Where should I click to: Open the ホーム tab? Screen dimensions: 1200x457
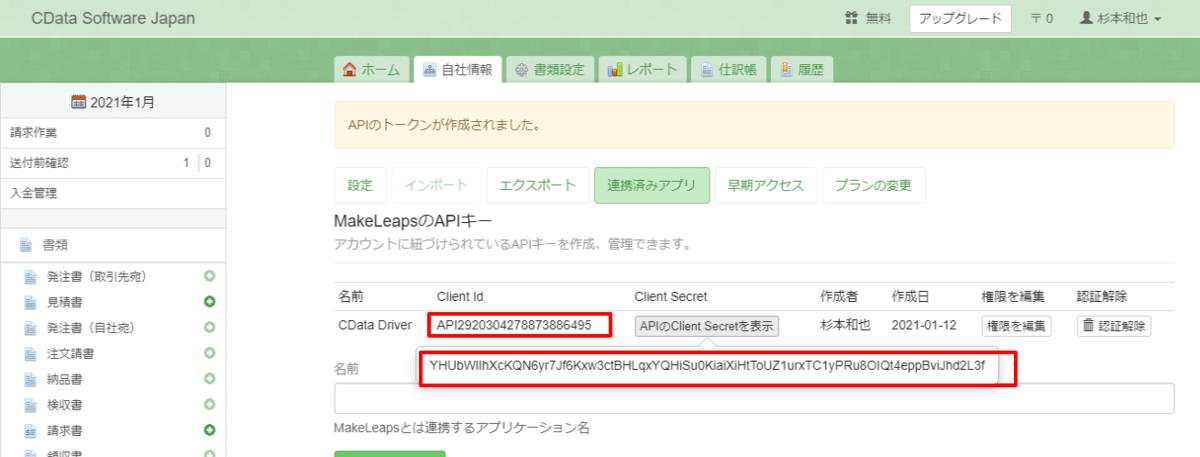pos(371,70)
